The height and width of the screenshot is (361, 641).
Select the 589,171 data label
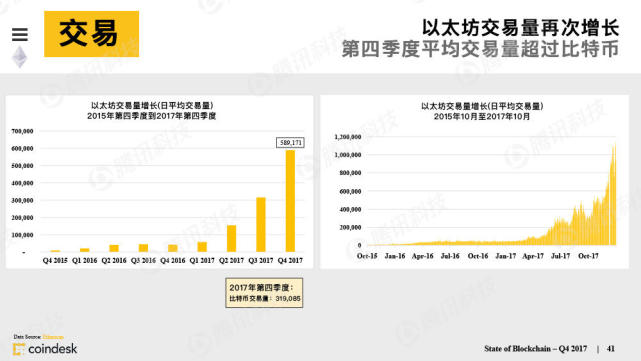[x=290, y=143]
